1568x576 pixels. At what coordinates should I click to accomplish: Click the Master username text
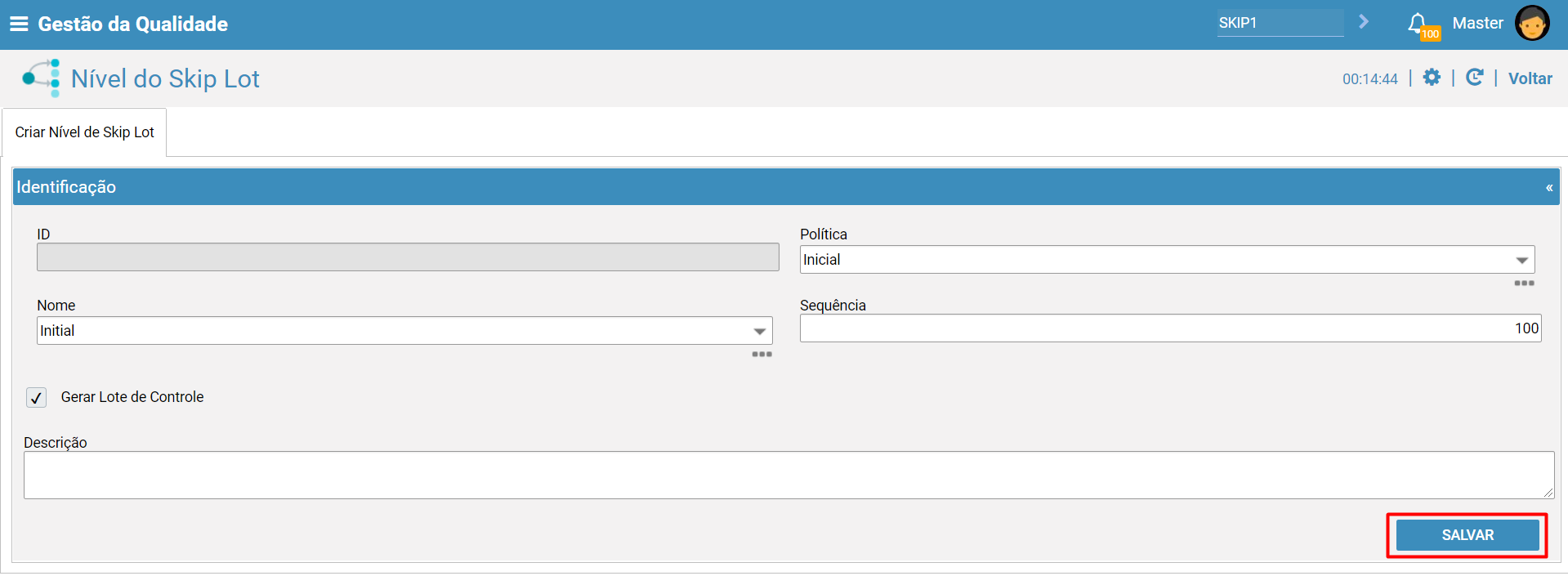(1477, 23)
